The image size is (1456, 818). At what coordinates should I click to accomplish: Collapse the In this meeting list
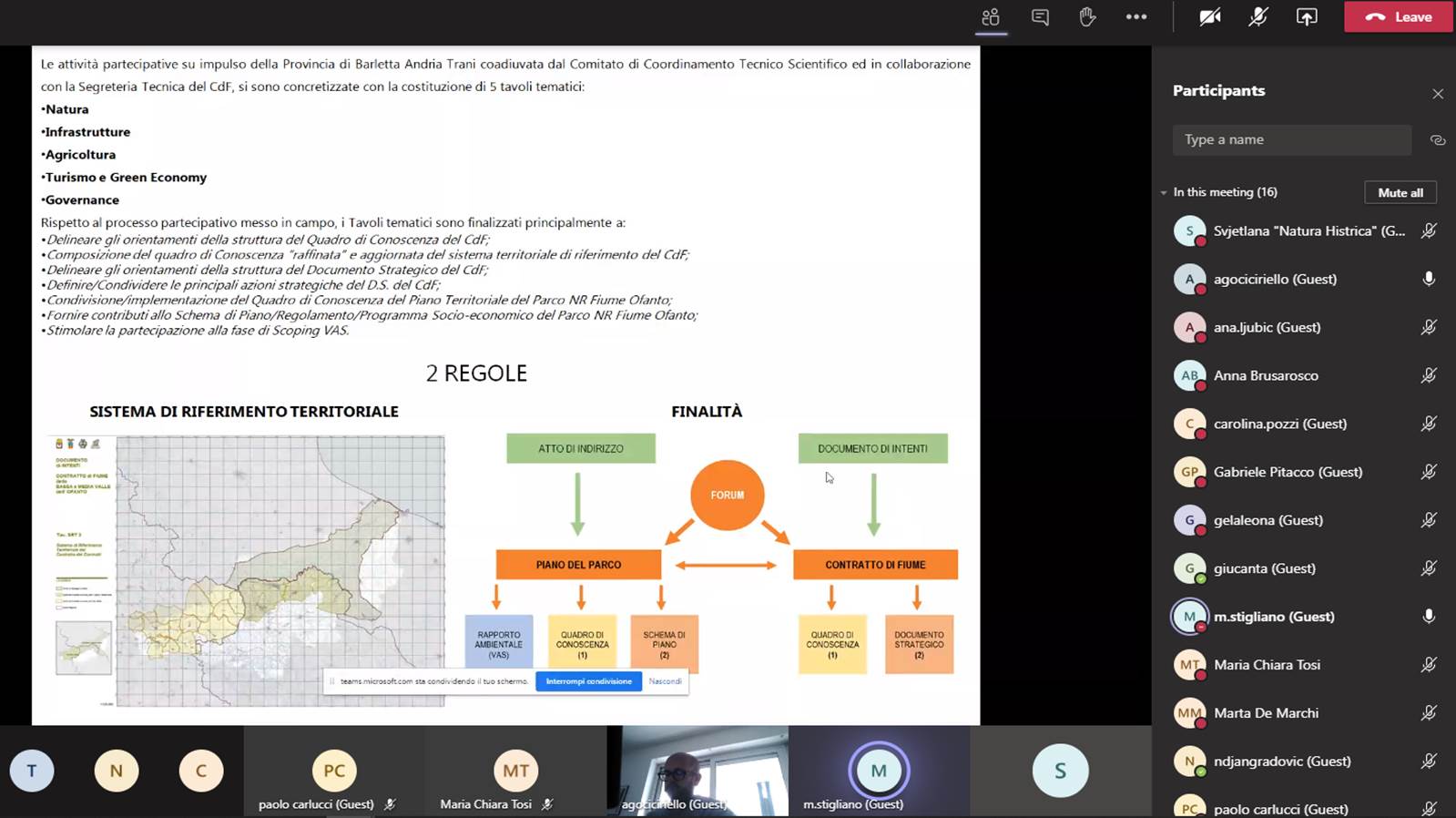pyautogui.click(x=1164, y=192)
